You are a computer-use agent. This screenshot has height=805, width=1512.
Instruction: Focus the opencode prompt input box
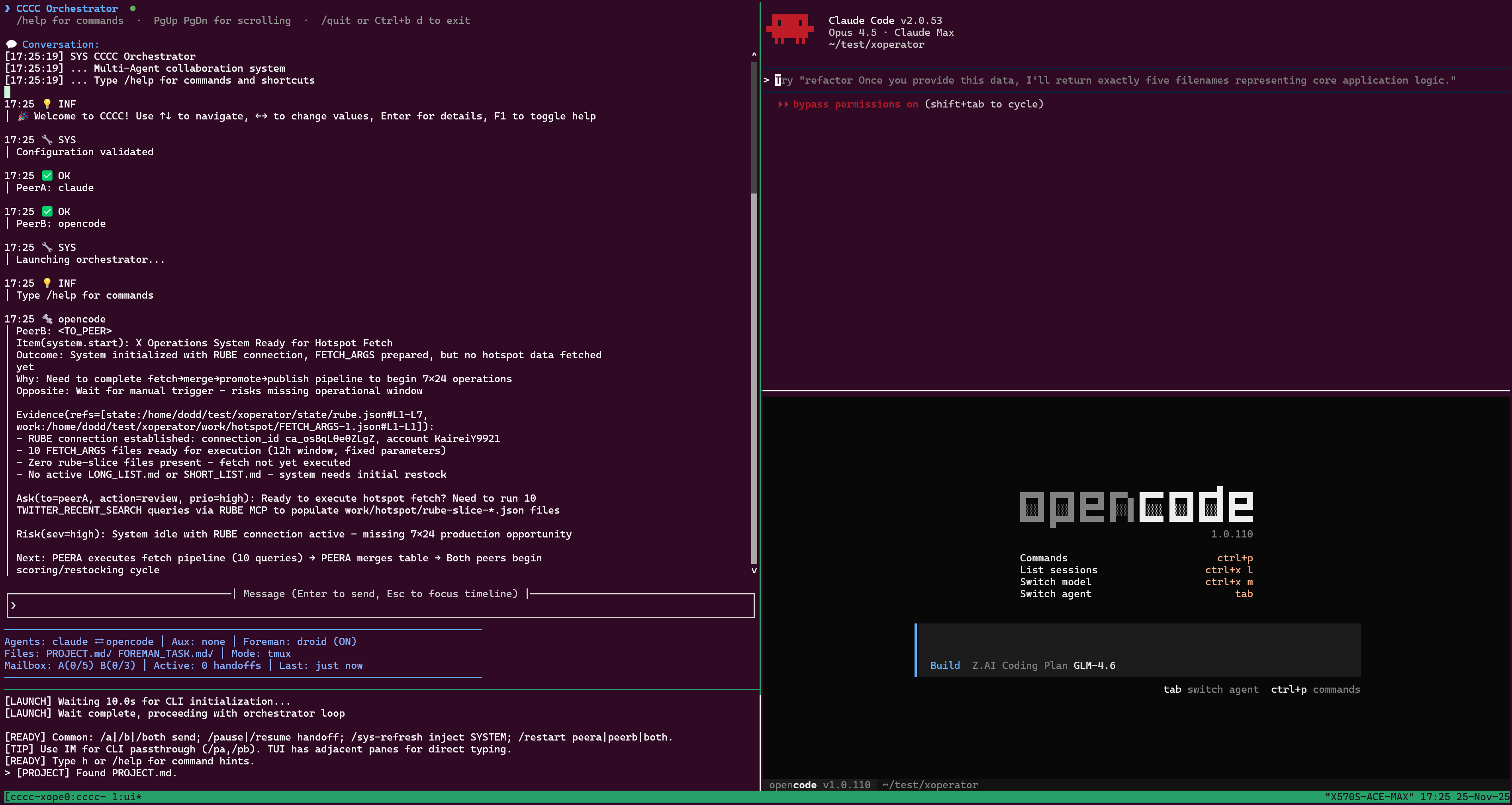[1138, 649]
